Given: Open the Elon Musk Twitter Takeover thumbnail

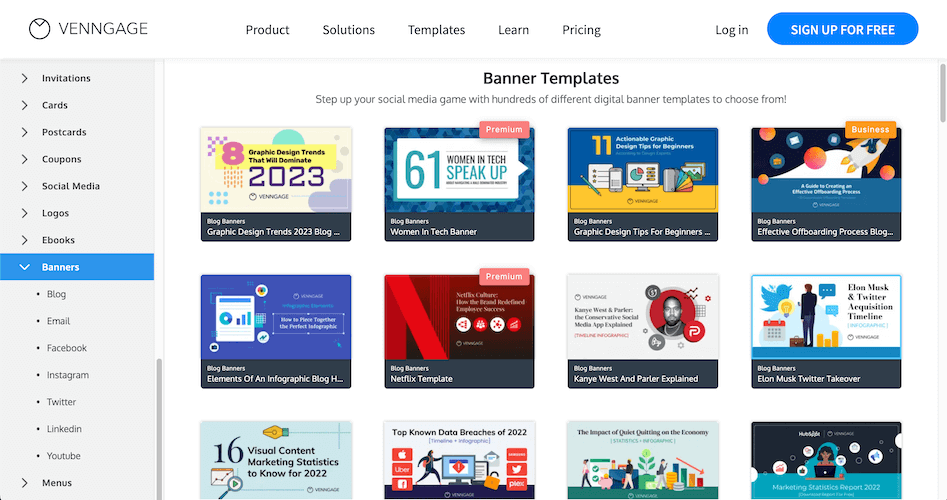Looking at the screenshot, I should point(826,317).
